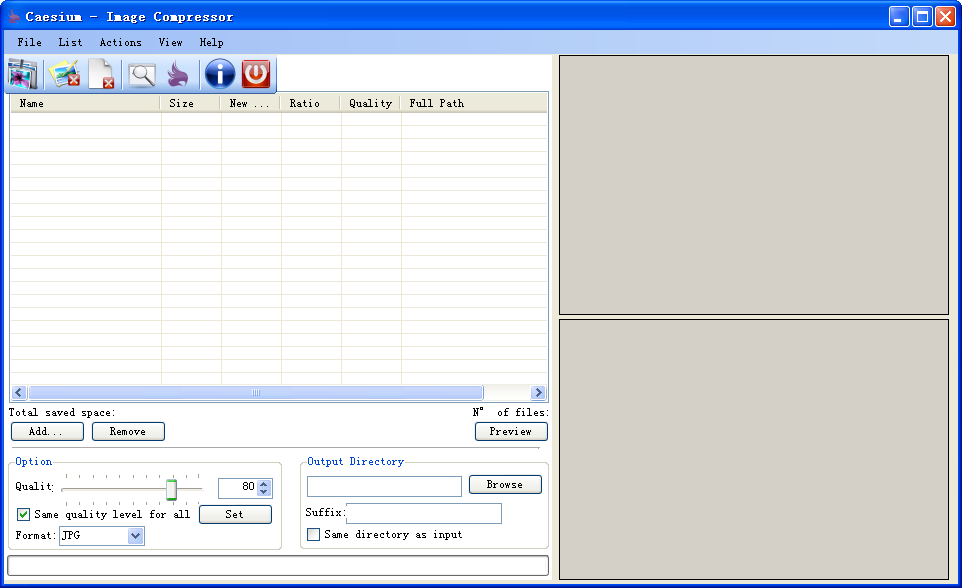Screen dimensions: 962x588
Task: Click the Suffix input field
Action: tap(424, 513)
